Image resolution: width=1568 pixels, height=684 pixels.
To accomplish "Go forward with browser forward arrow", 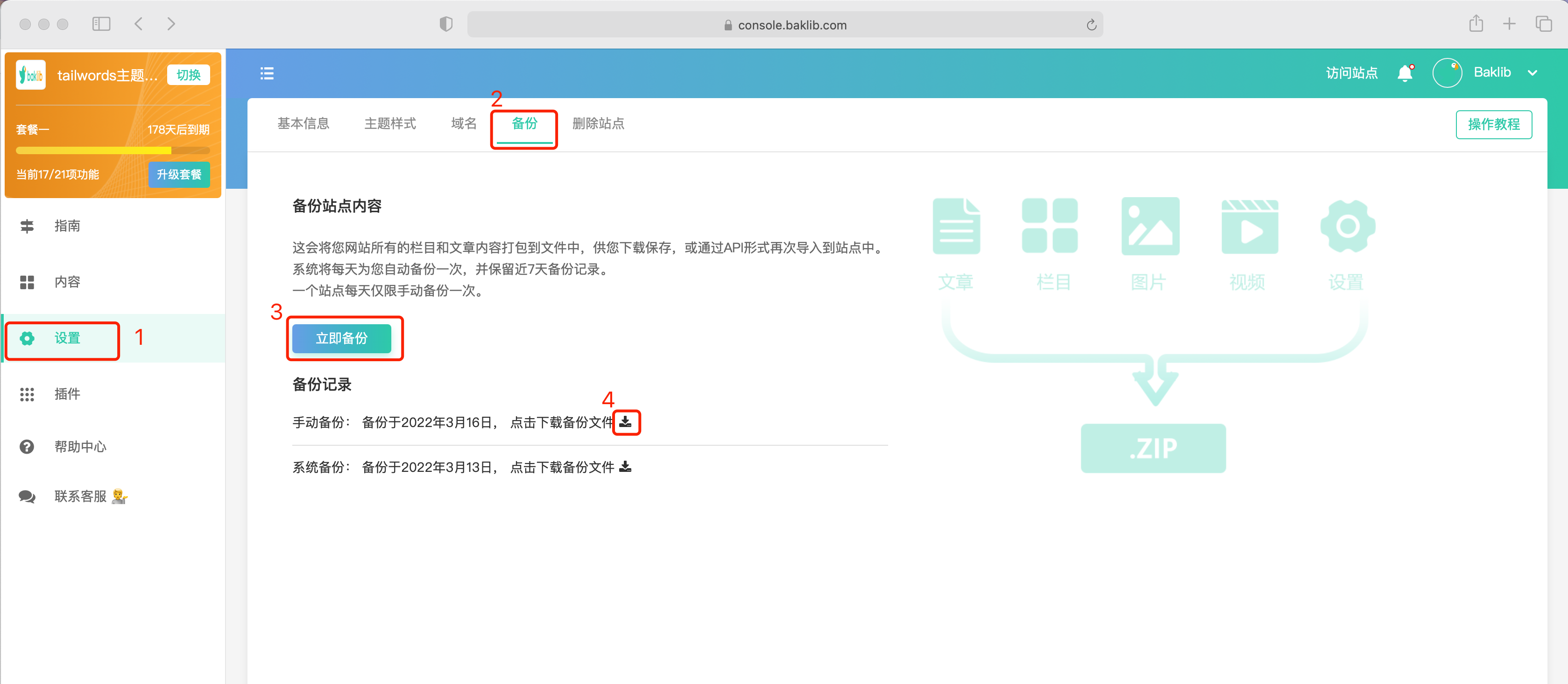I will tap(171, 24).
